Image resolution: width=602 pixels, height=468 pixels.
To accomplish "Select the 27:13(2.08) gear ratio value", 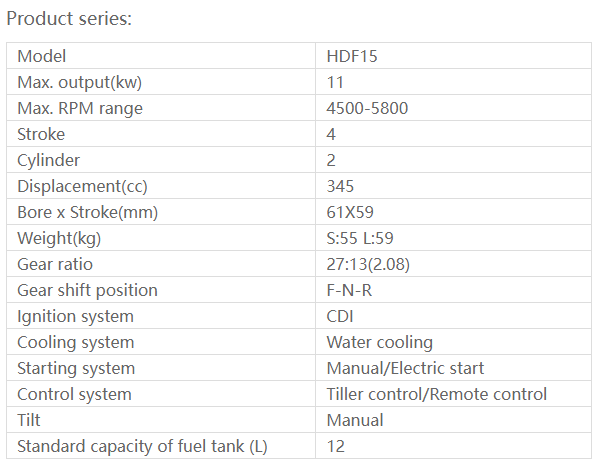I will 368,264.
